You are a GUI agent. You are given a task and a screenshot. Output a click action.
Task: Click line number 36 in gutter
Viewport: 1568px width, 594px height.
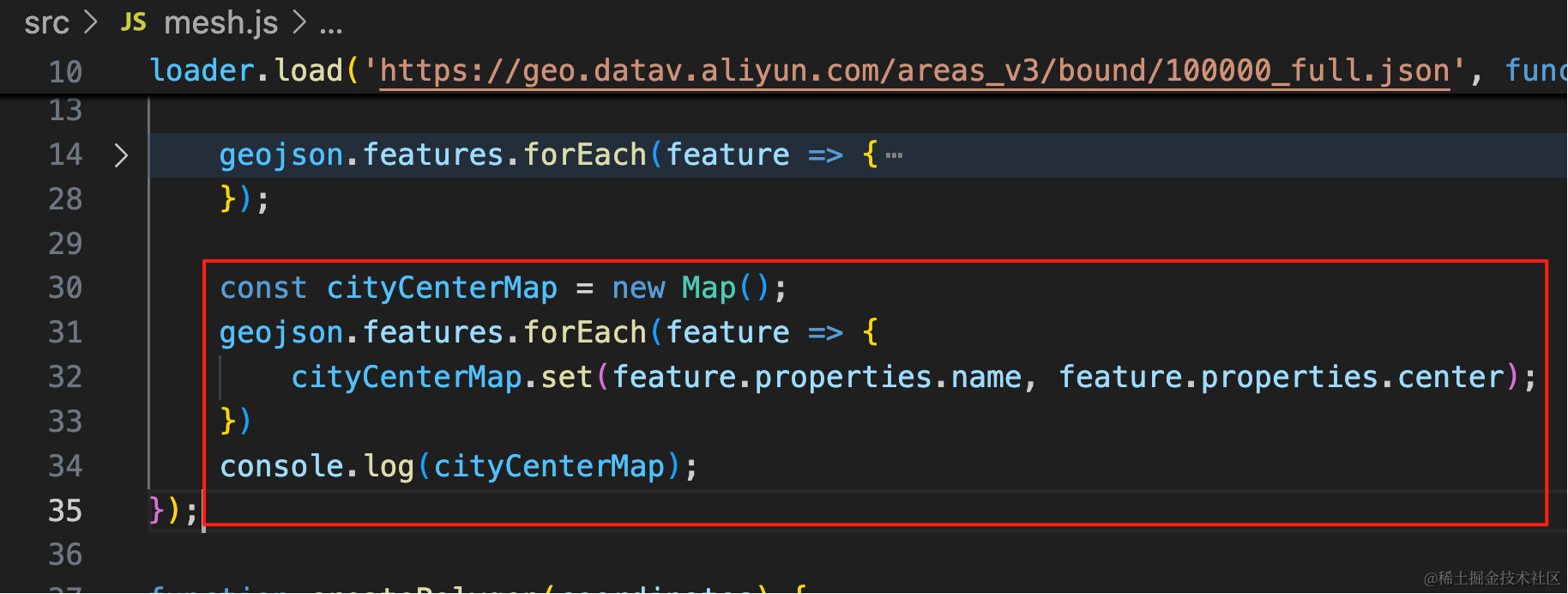tap(65, 555)
